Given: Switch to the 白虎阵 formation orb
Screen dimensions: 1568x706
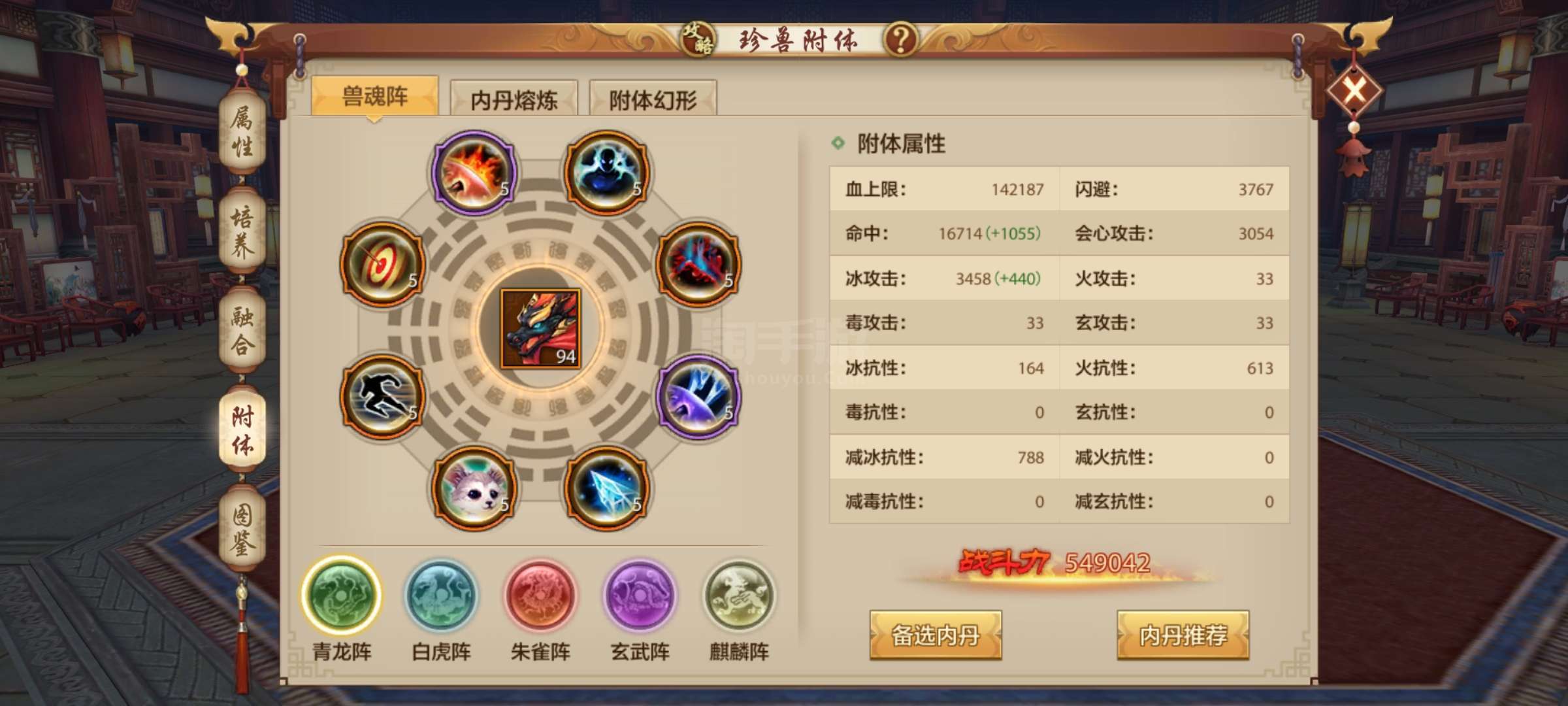Looking at the screenshot, I should point(441,596).
